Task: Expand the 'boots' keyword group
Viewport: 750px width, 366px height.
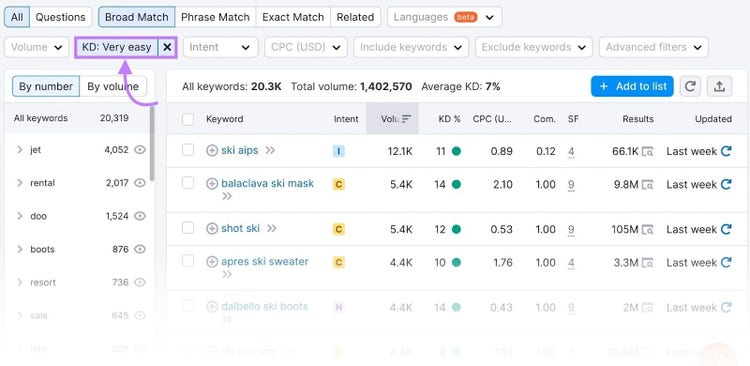Action: pyautogui.click(x=20, y=249)
